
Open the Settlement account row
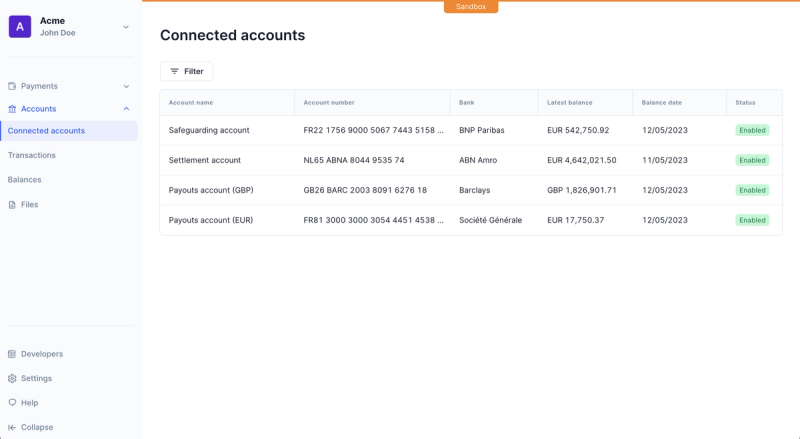471,160
